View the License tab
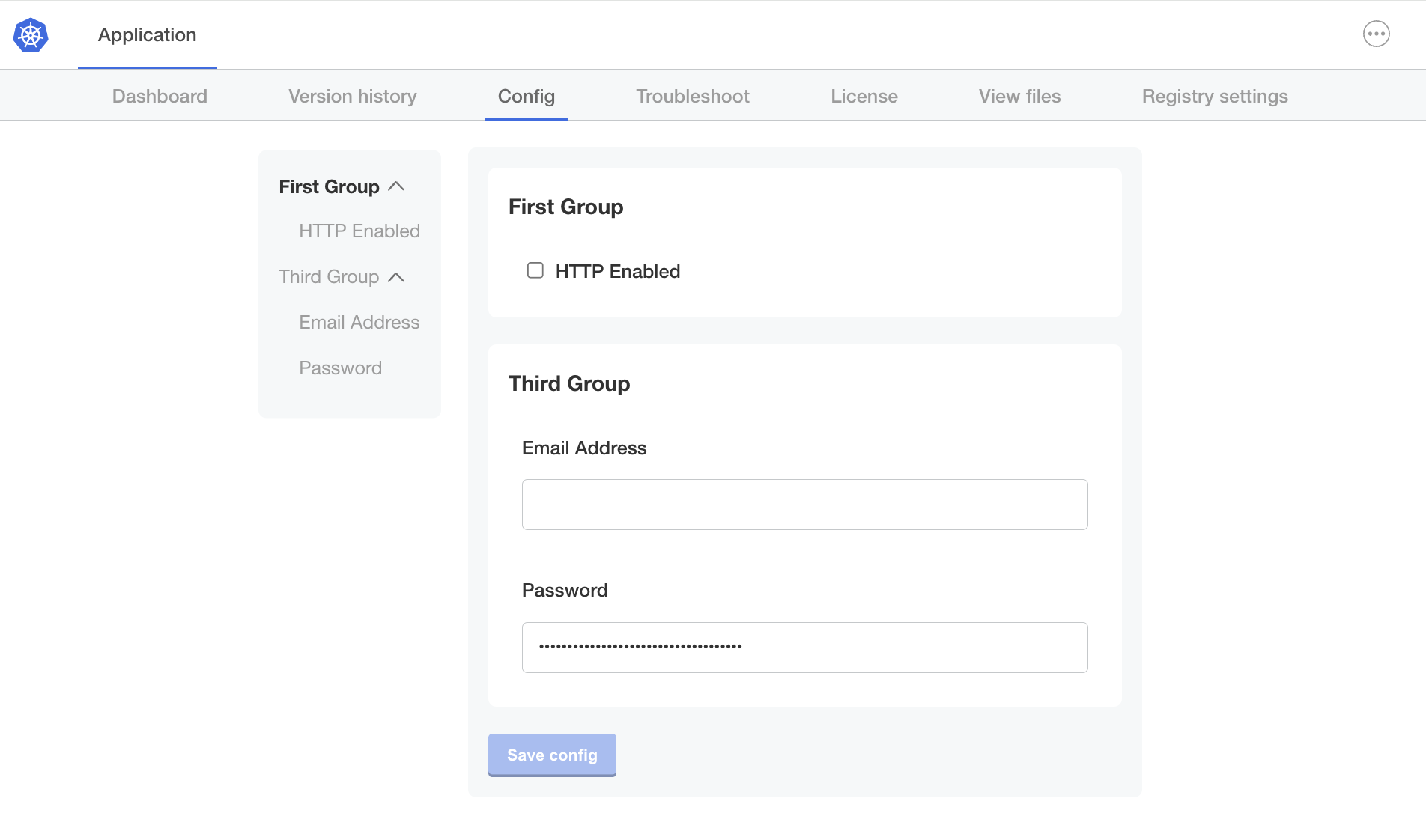Viewport: 1426px width, 840px height. coord(864,96)
